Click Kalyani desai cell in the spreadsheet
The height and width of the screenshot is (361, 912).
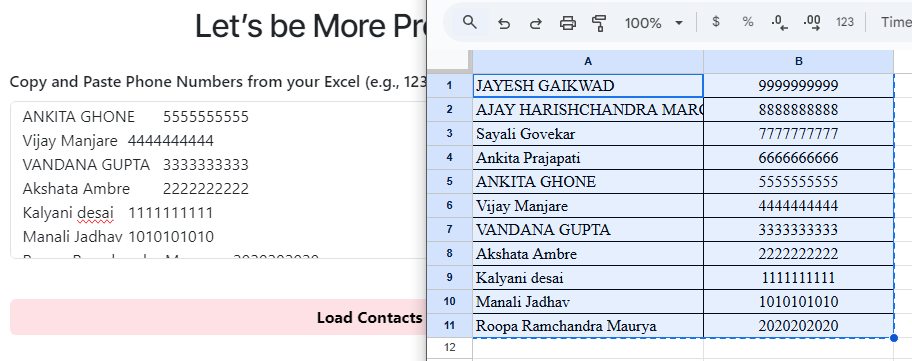point(588,278)
